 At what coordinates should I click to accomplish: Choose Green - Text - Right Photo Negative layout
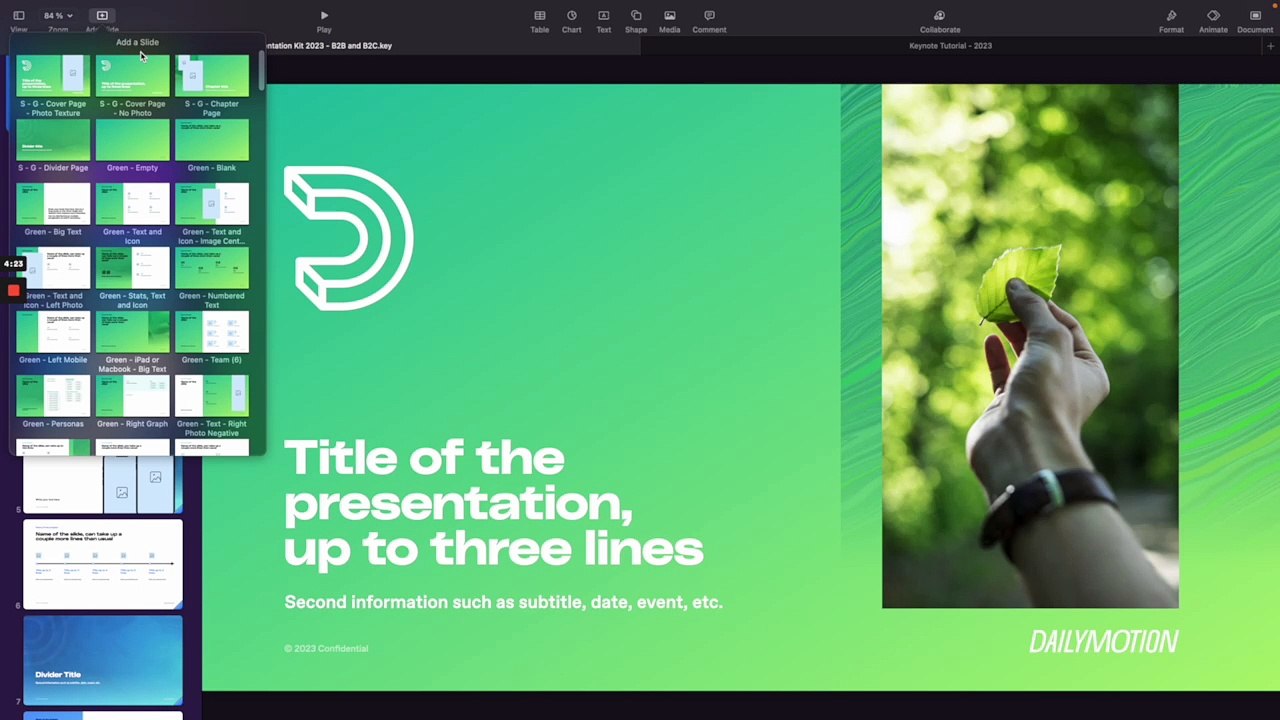click(x=212, y=396)
